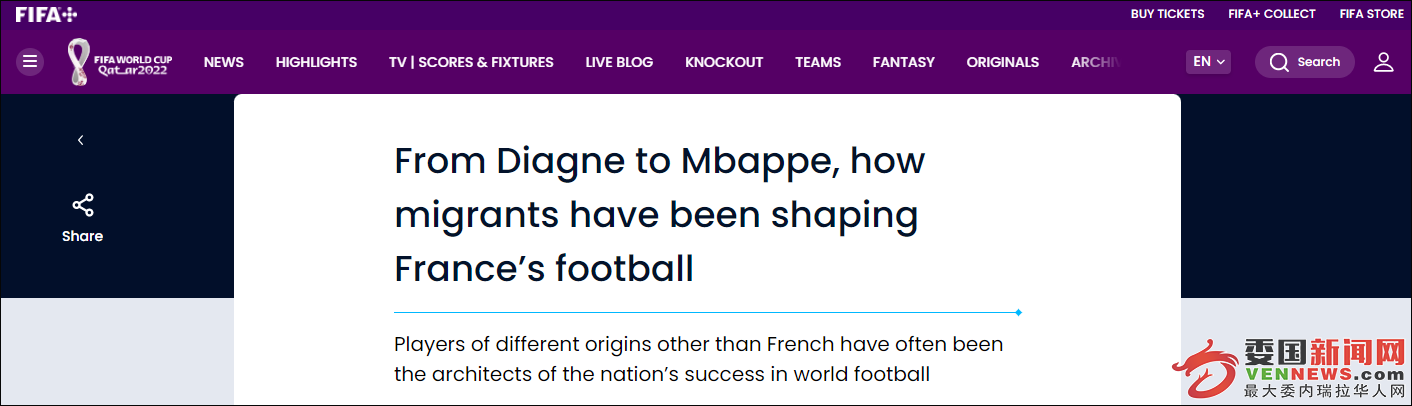Screen dimensions: 1412x406
Task: Open the user account profile icon
Action: tap(1384, 62)
